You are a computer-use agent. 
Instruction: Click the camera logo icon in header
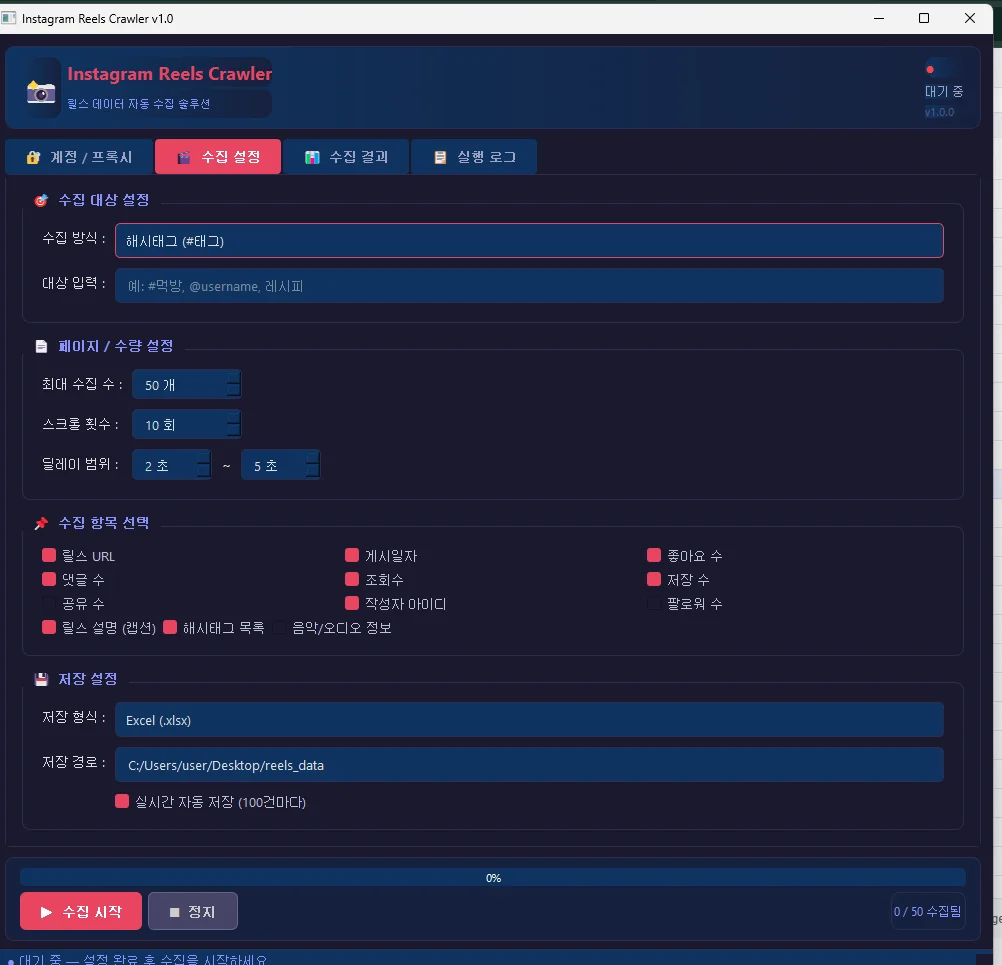[x=41, y=91]
